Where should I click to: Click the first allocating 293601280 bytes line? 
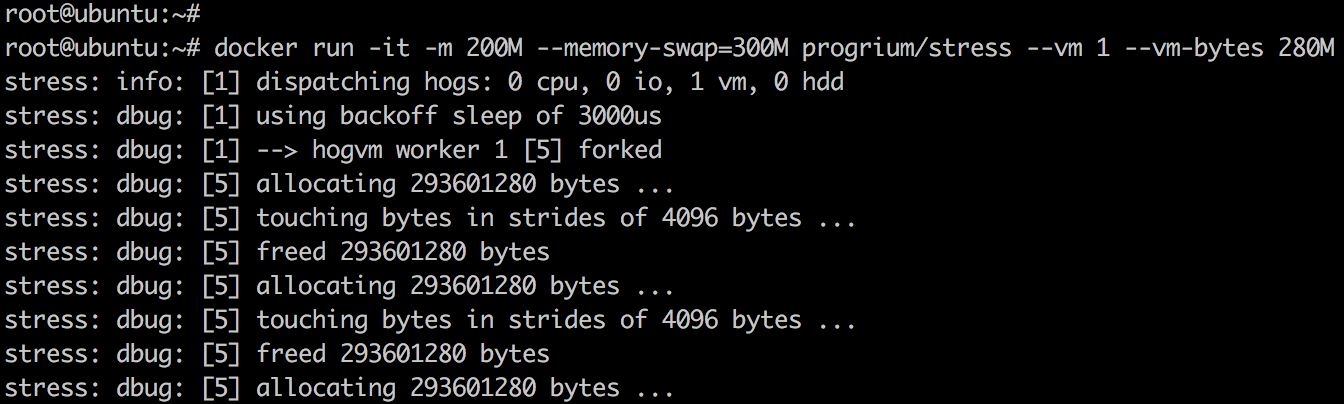click(339, 184)
